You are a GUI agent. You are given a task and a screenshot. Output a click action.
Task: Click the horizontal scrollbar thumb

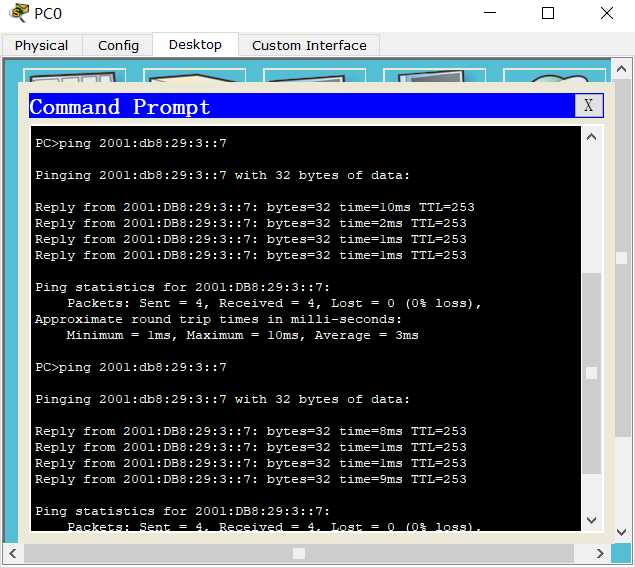pyautogui.click(x=298, y=553)
